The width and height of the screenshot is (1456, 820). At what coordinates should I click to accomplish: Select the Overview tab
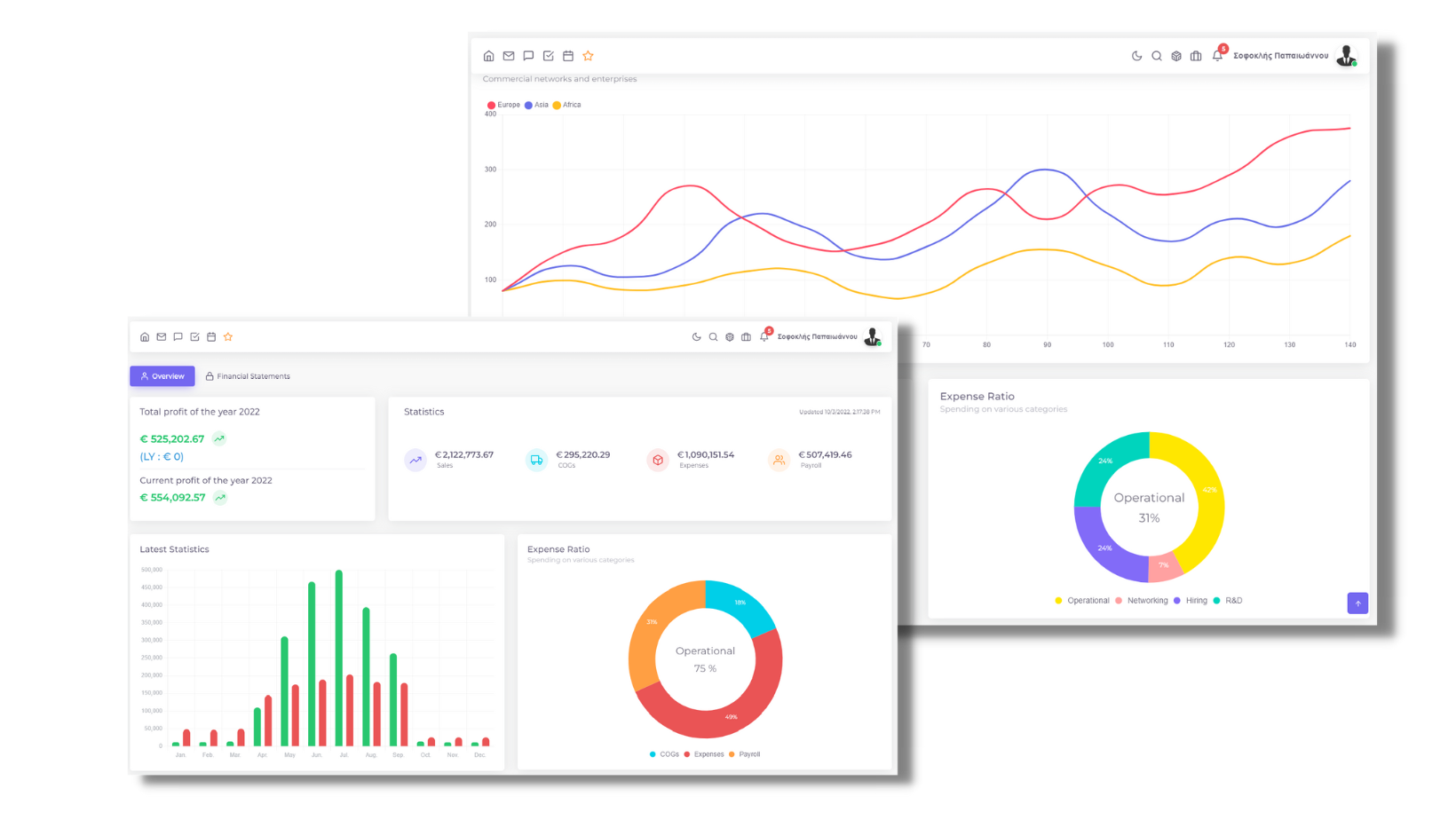click(162, 376)
